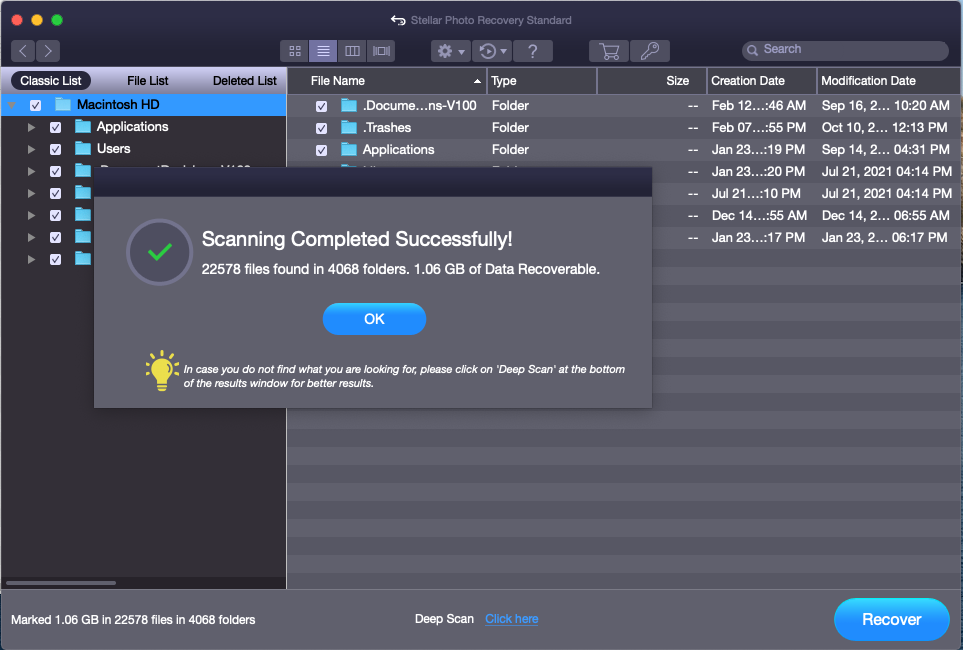Click the key activation icon
The width and height of the screenshot is (963, 650).
click(x=650, y=51)
